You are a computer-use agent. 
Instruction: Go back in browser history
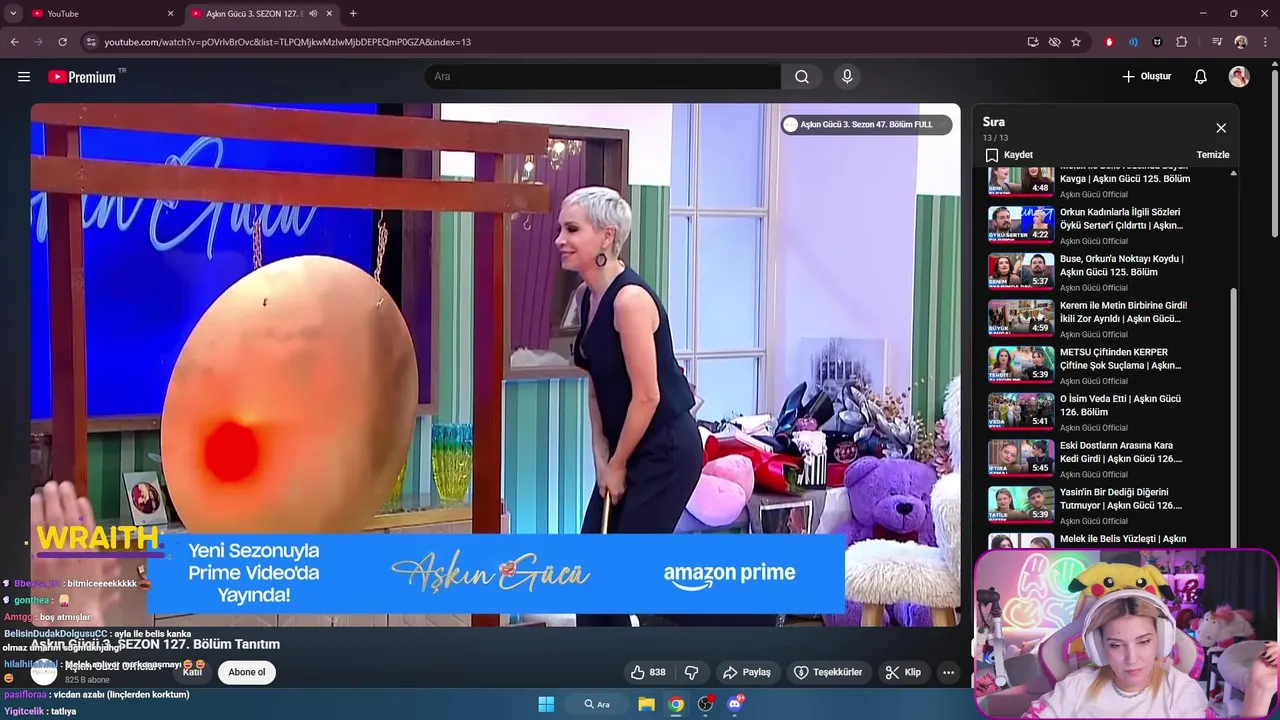coord(14,42)
